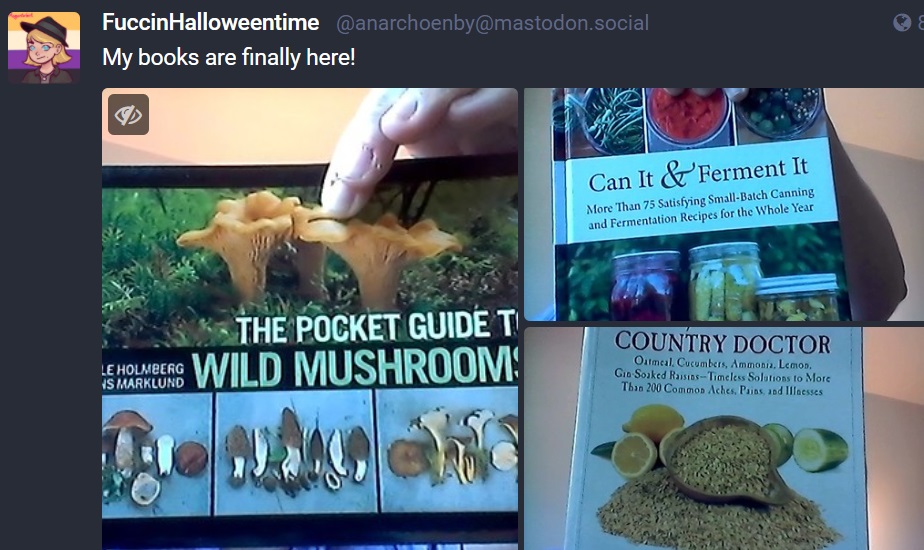Image resolution: width=924 pixels, height=550 pixels.
Task: Open FuccinHalloweentime's avatar picture
Action: [x=44, y=48]
